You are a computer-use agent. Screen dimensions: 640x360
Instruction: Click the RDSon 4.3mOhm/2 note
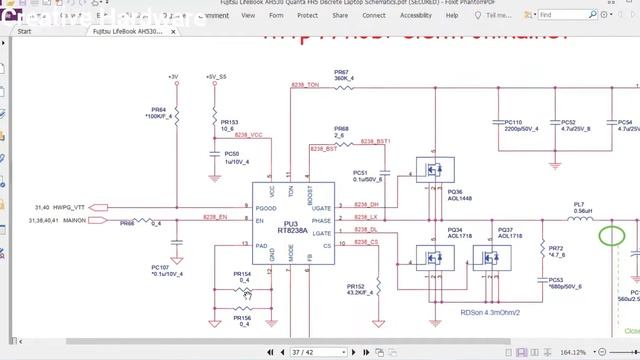490,313
